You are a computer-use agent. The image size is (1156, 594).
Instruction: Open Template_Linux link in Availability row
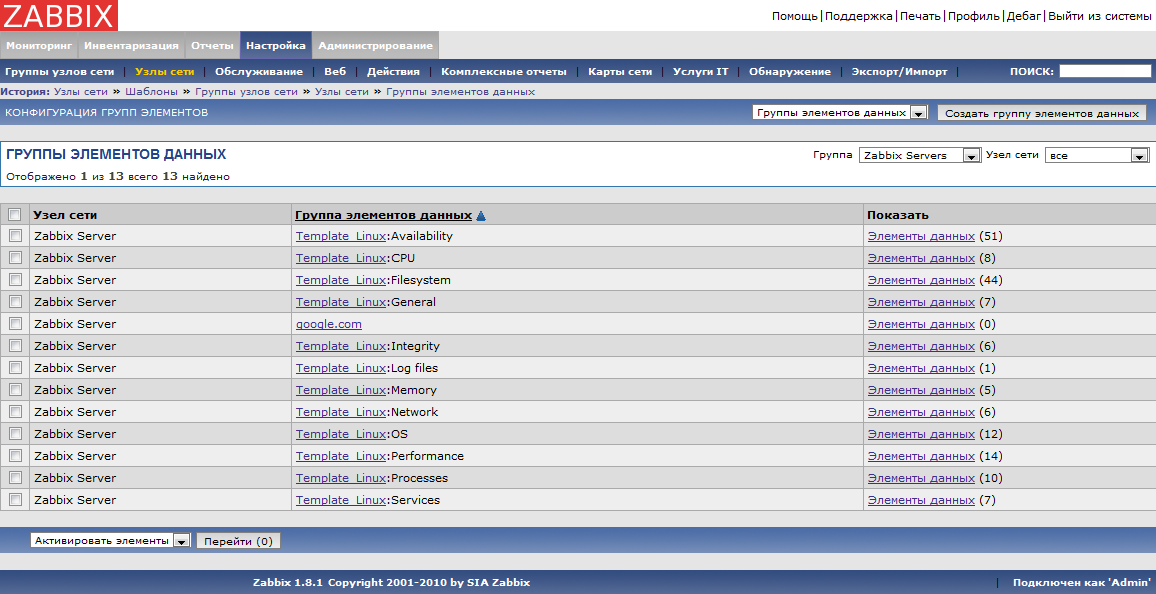(341, 236)
